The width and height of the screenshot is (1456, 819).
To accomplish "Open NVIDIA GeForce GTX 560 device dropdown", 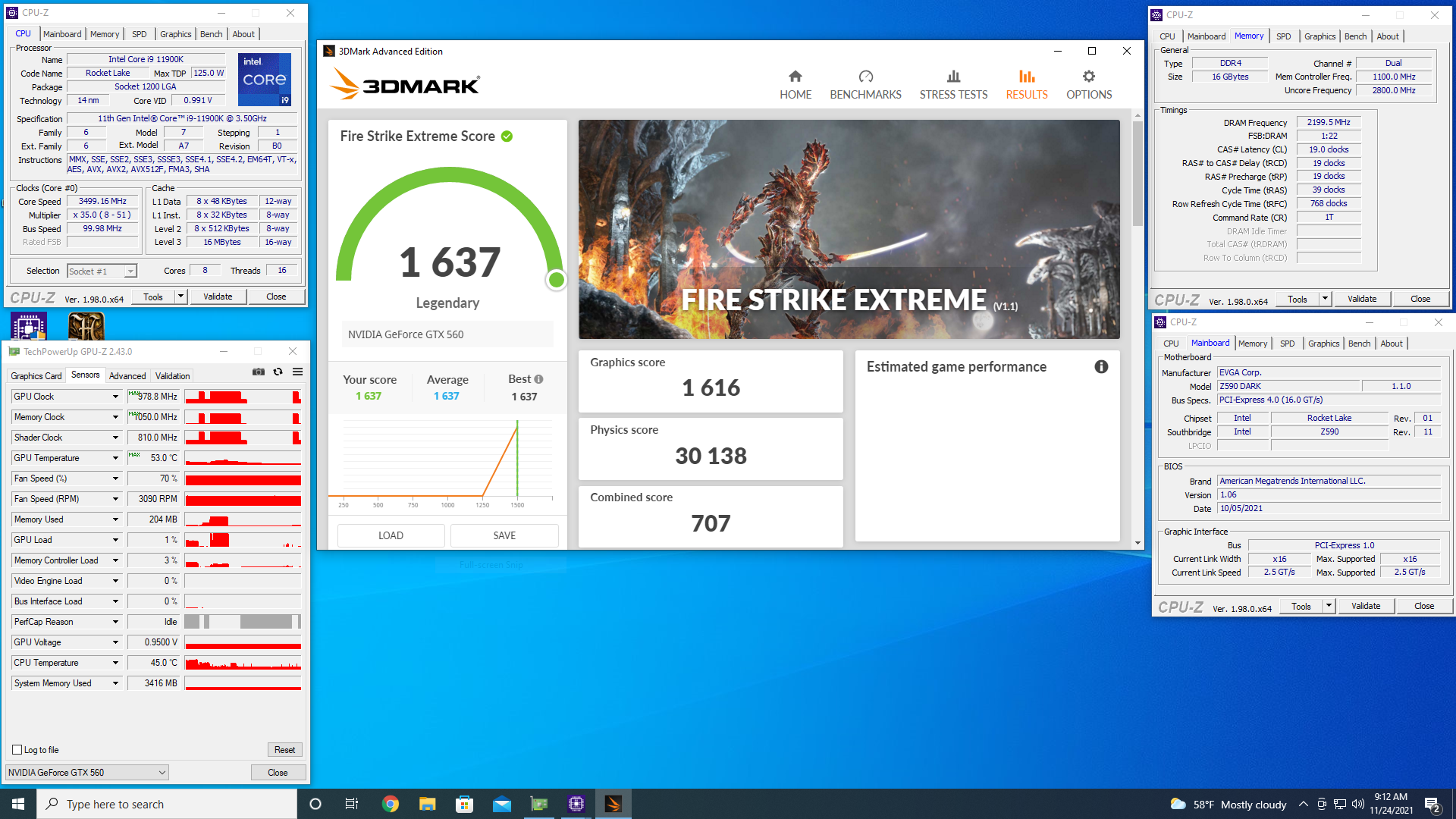I will [x=87, y=773].
